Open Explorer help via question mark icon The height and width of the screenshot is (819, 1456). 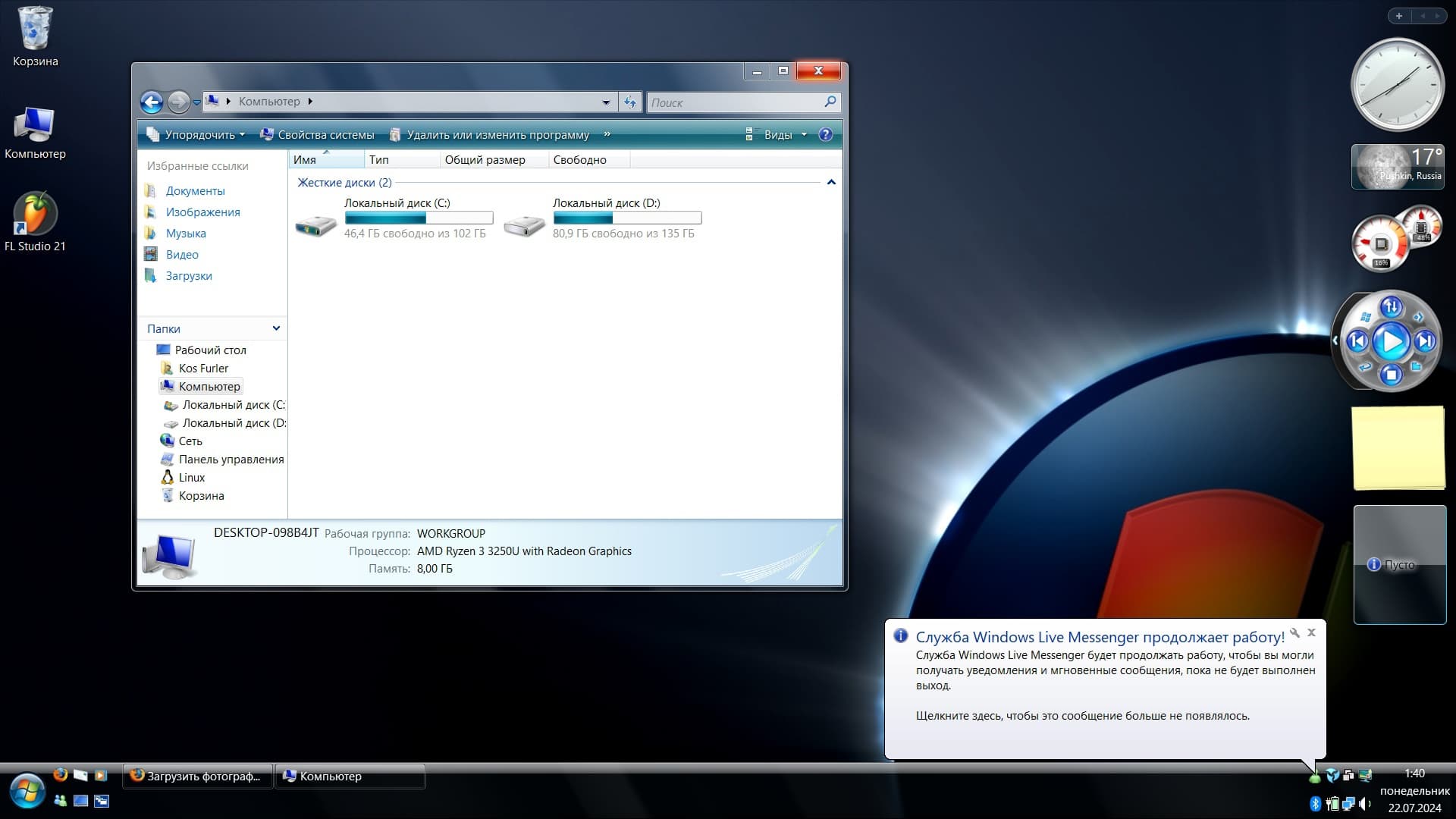coord(826,135)
